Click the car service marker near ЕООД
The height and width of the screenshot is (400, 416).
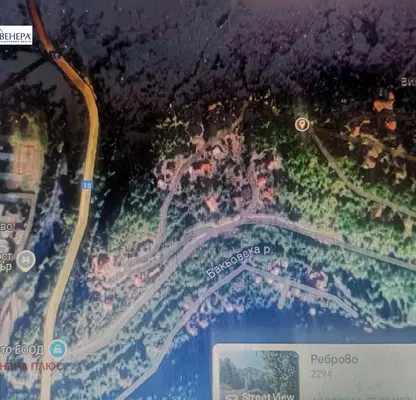[58, 350]
